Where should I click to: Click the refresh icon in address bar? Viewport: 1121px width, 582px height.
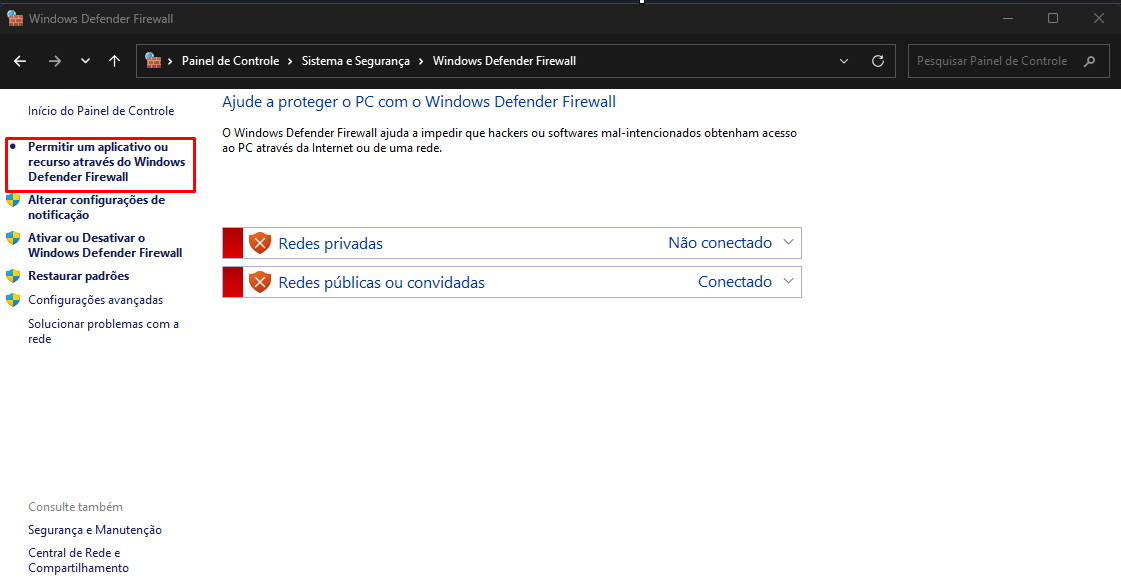pyautogui.click(x=878, y=61)
